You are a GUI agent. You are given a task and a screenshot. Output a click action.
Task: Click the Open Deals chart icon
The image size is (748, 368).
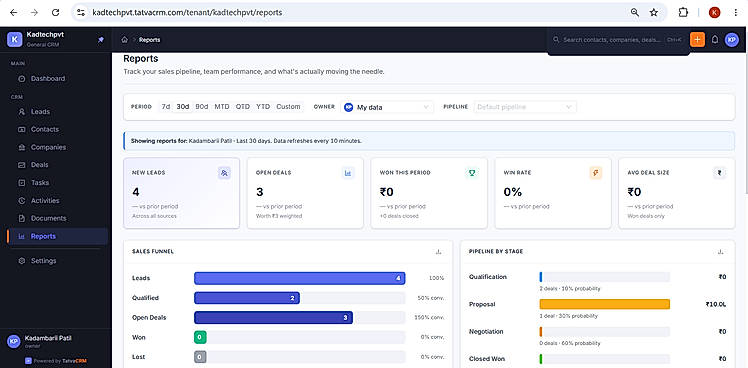pyautogui.click(x=348, y=173)
